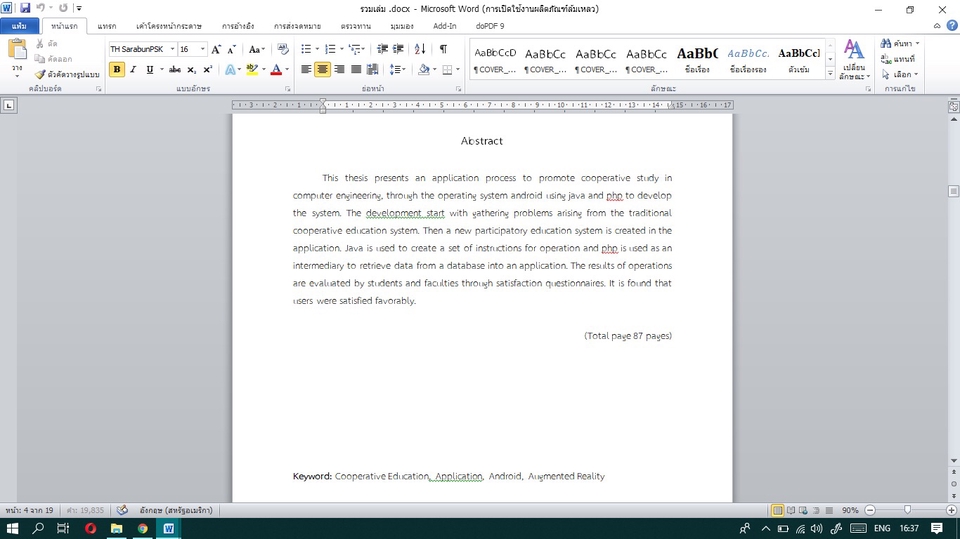Open Font size dropdown showing 16

click(x=203, y=49)
